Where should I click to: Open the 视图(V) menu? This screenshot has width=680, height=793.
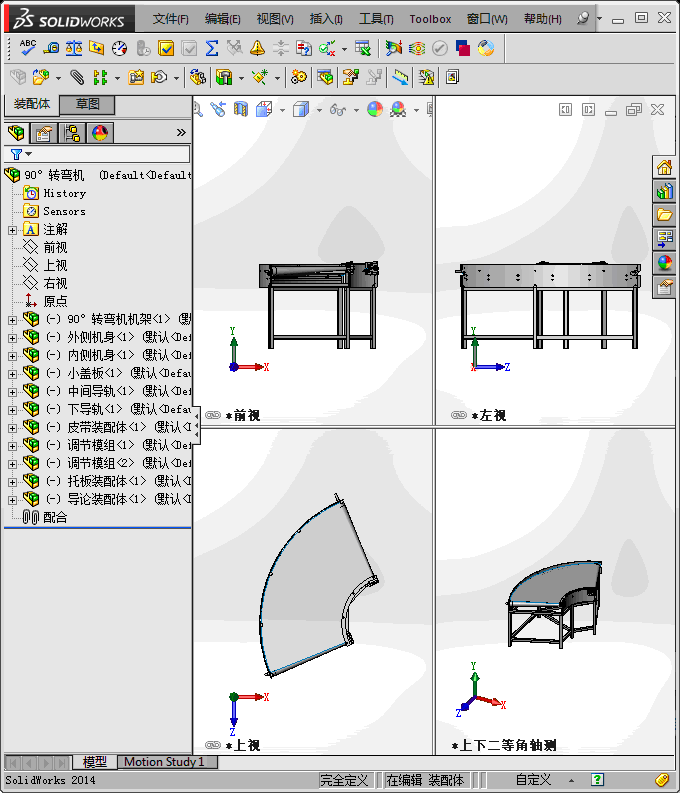tap(275, 19)
